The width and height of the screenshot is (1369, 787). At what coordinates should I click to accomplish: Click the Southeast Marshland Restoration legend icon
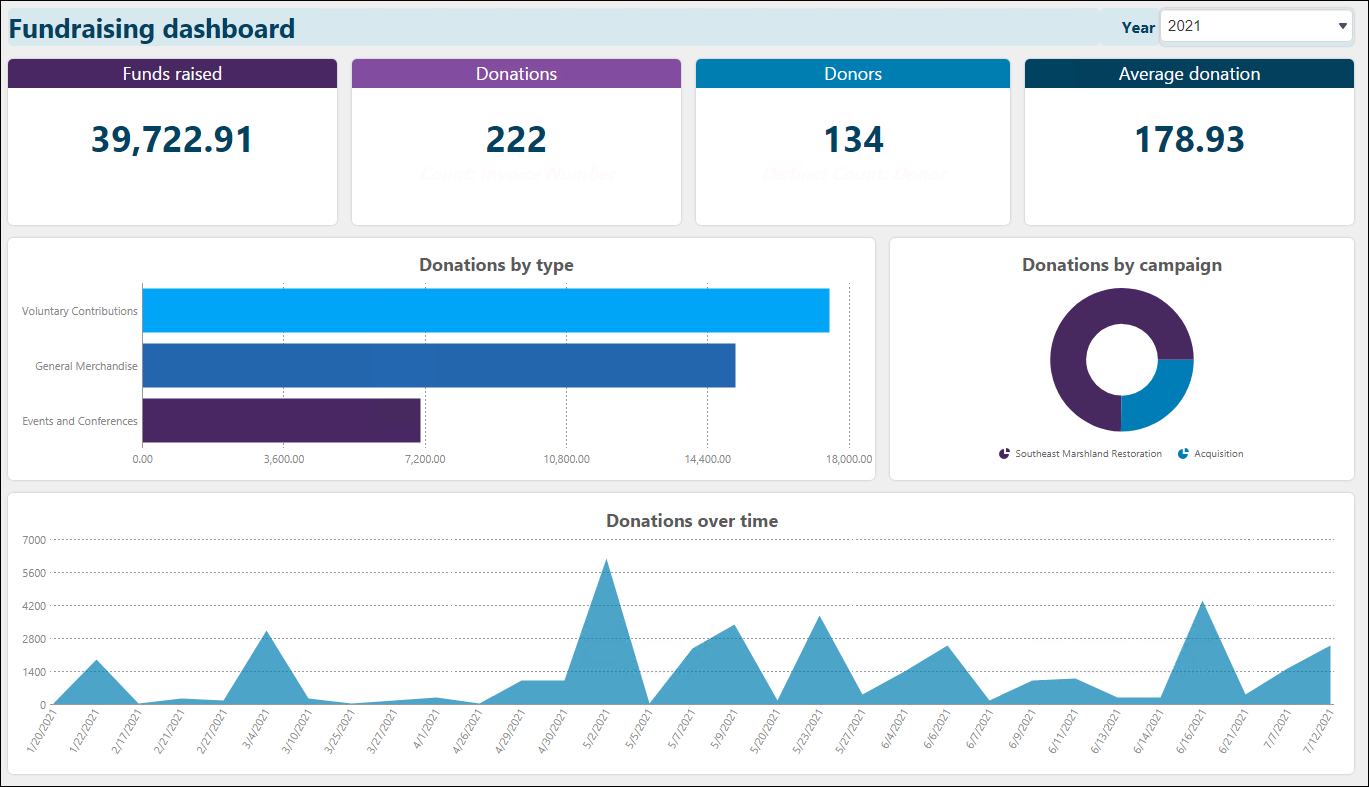click(x=1004, y=454)
